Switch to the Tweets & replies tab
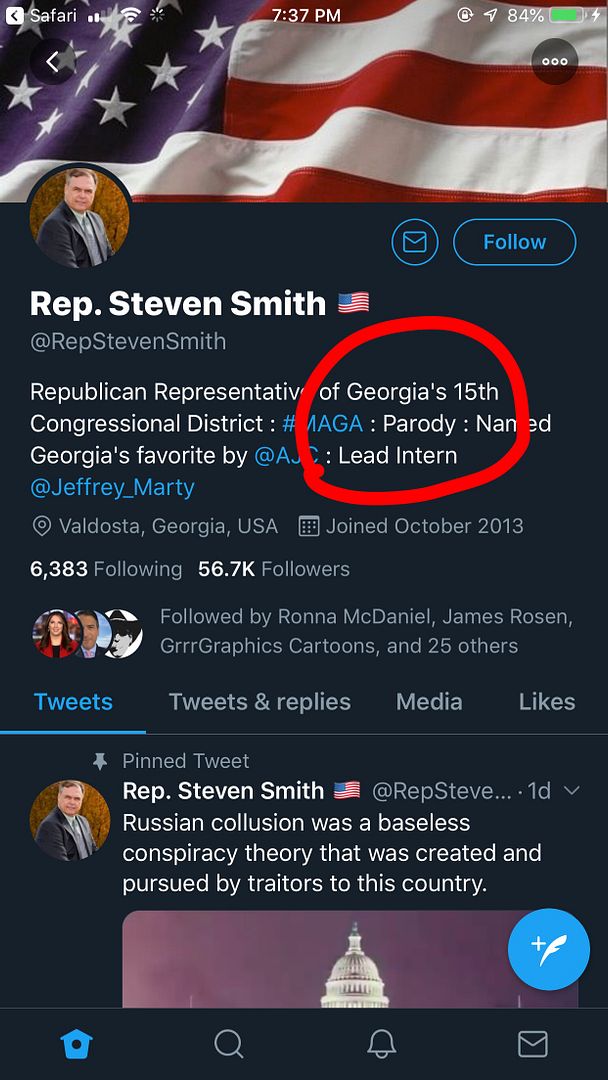Image resolution: width=608 pixels, height=1080 pixels. pos(259,702)
